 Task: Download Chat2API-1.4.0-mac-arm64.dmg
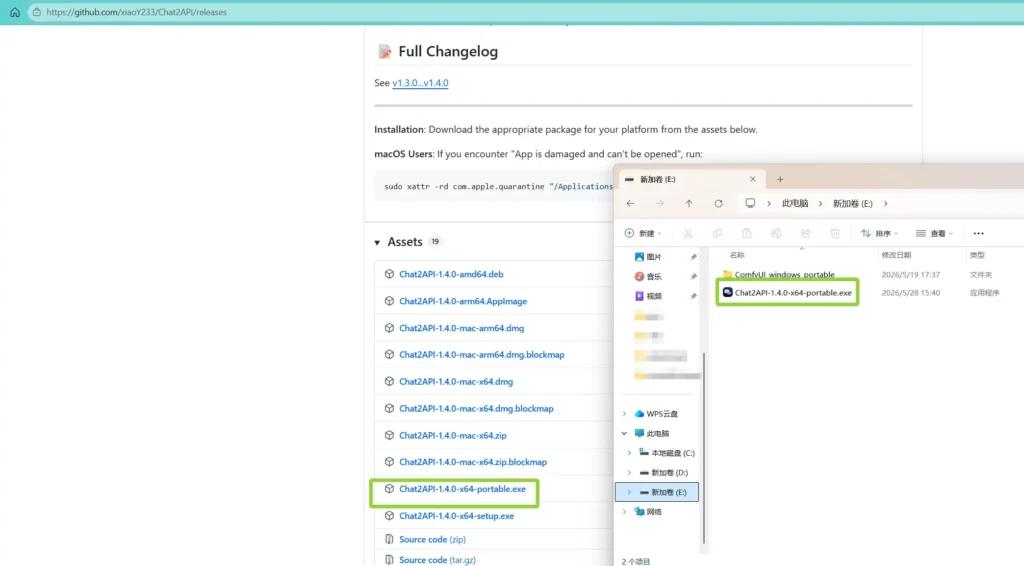(462, 328)
